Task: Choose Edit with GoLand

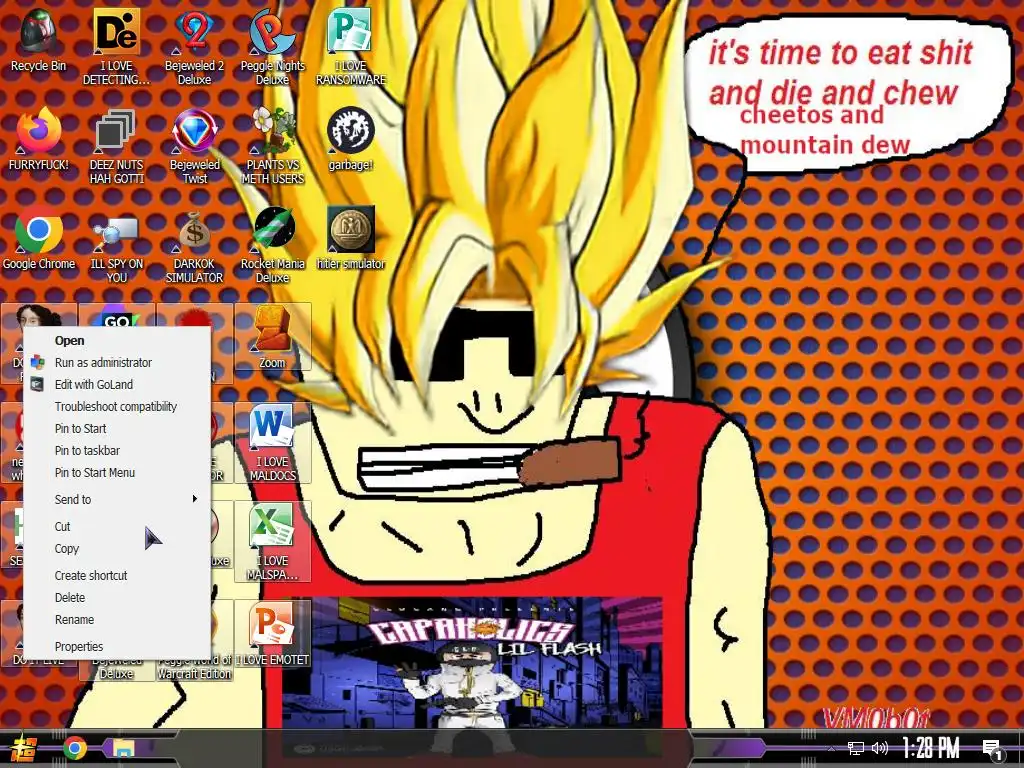Action: click(x=117, y=385)
